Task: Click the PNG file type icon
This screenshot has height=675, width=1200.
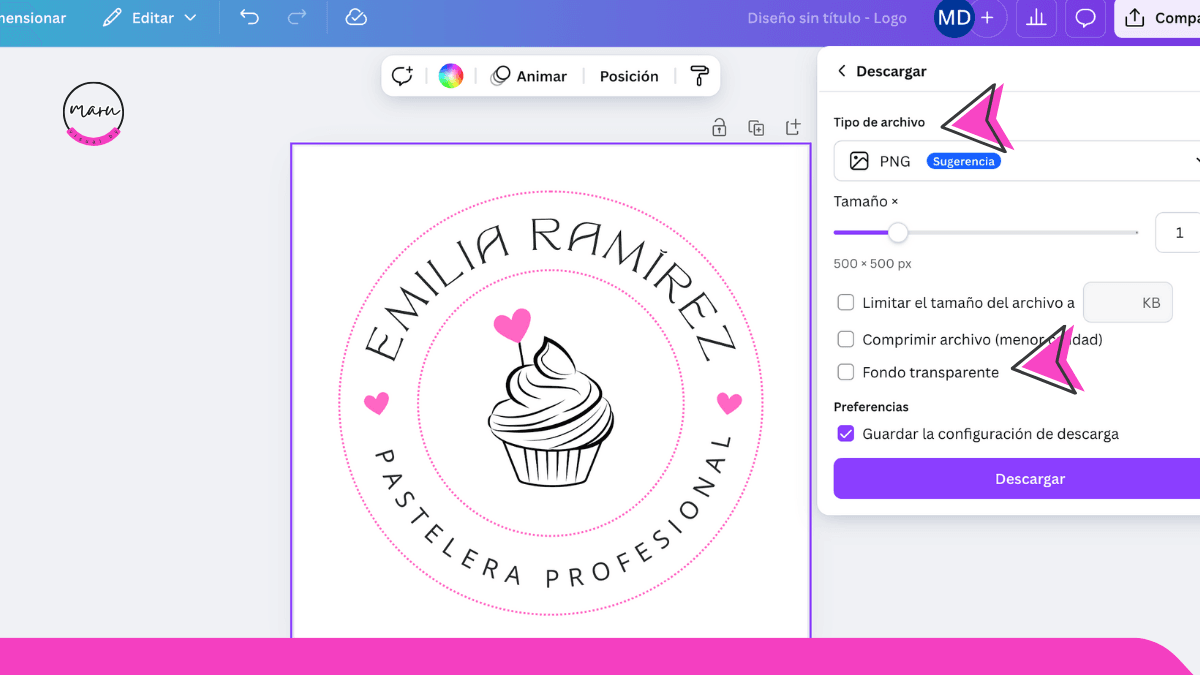Action: [x=858, y=160]
